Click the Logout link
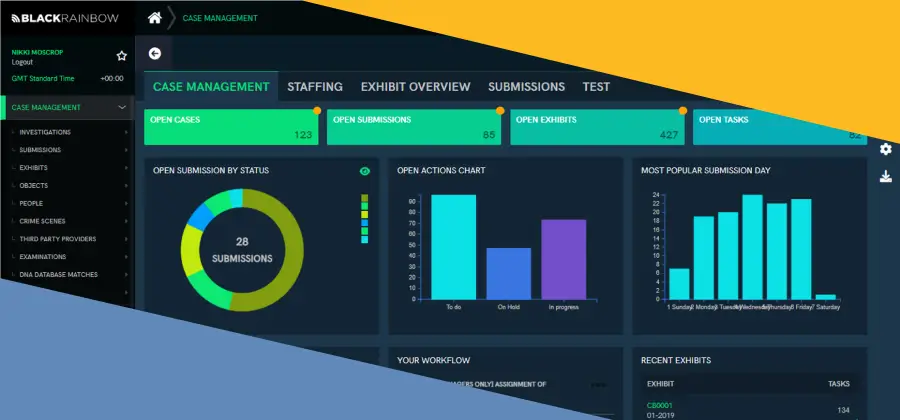Viewport: 900px width, 420px height. [x=22, y=61]
